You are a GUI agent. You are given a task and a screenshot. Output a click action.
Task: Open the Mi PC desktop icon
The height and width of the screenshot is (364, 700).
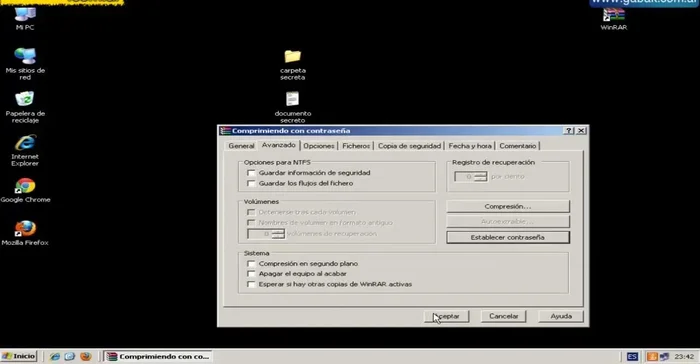point(25,18)
